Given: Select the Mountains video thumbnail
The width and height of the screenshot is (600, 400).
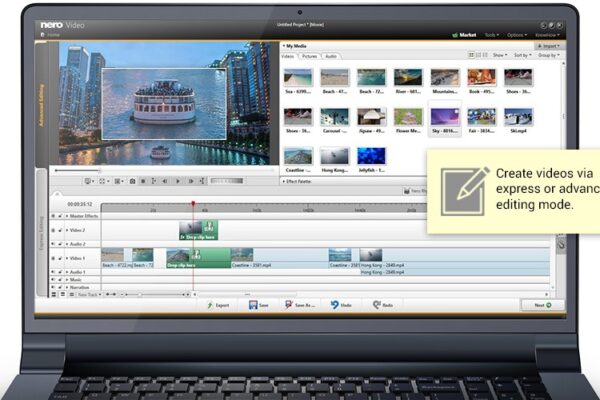Looking at the screenshot, I should [x=445, y=77].
